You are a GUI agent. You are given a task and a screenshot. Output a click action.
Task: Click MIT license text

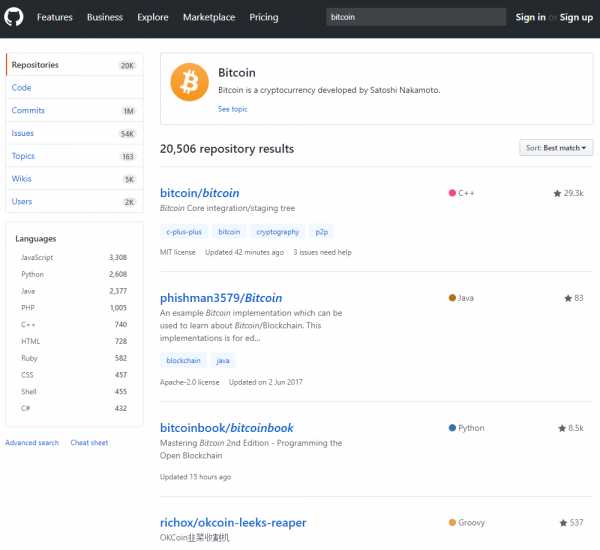pos(178,252)
